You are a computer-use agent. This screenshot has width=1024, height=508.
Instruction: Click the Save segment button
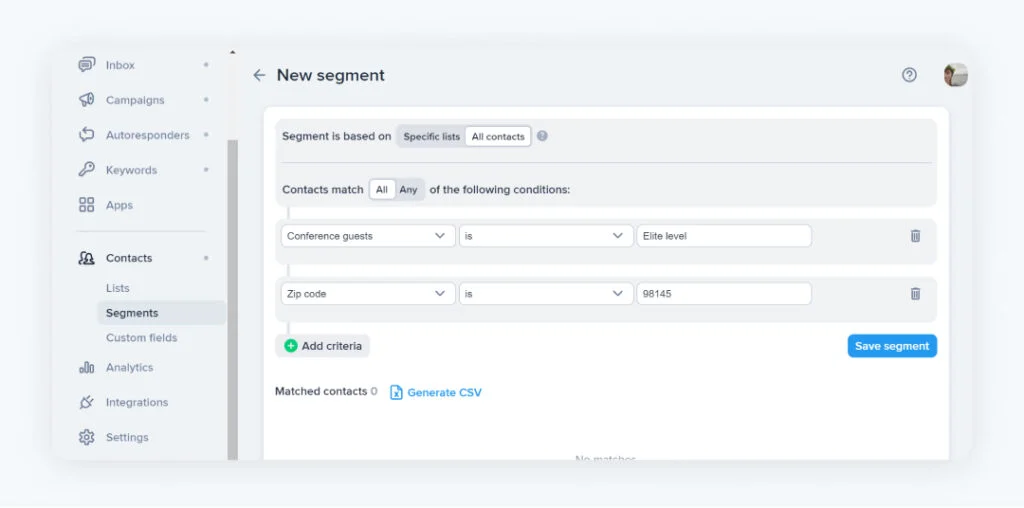click(892, 346)
